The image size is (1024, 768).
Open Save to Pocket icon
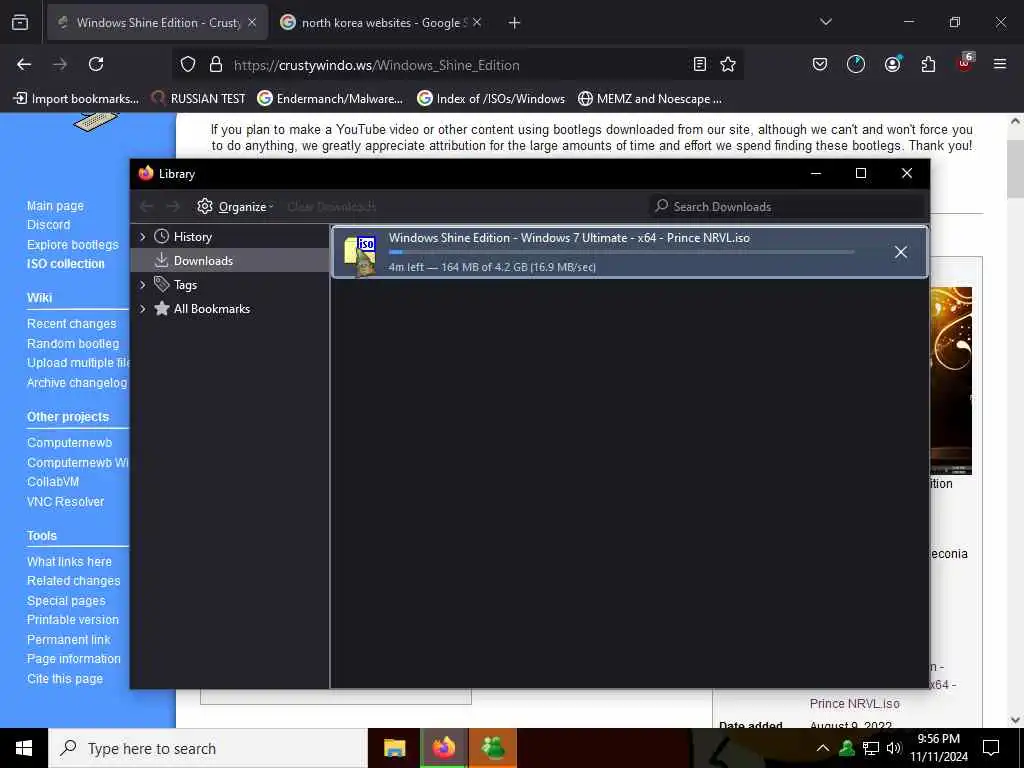(x=820, y=64)
